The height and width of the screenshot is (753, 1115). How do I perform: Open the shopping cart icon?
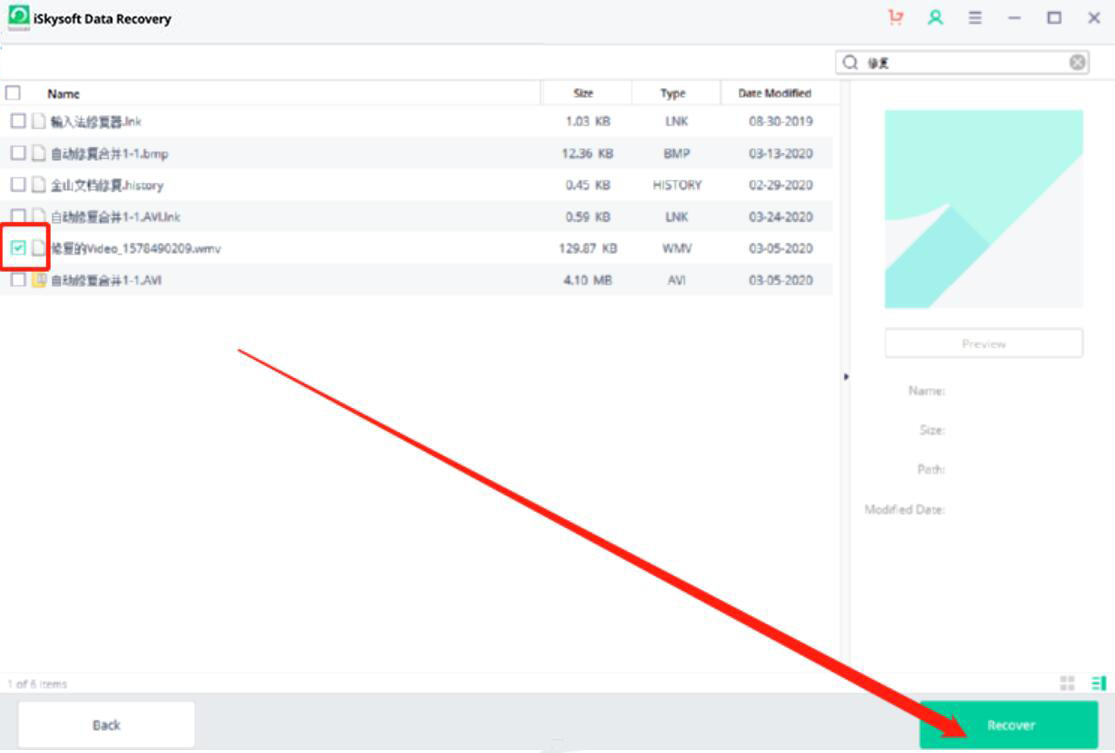[x=895, y=18]
